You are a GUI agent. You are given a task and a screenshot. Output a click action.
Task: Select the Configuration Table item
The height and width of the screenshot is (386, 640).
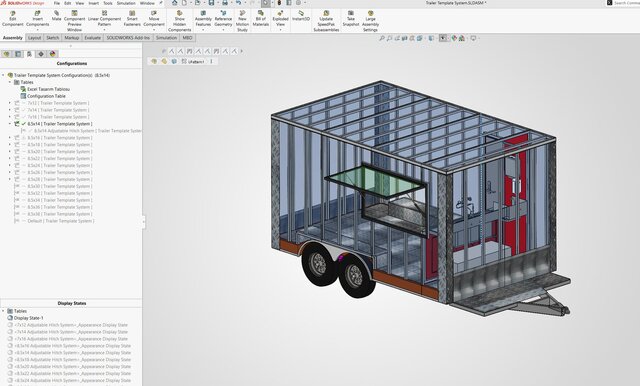point(43,96)
